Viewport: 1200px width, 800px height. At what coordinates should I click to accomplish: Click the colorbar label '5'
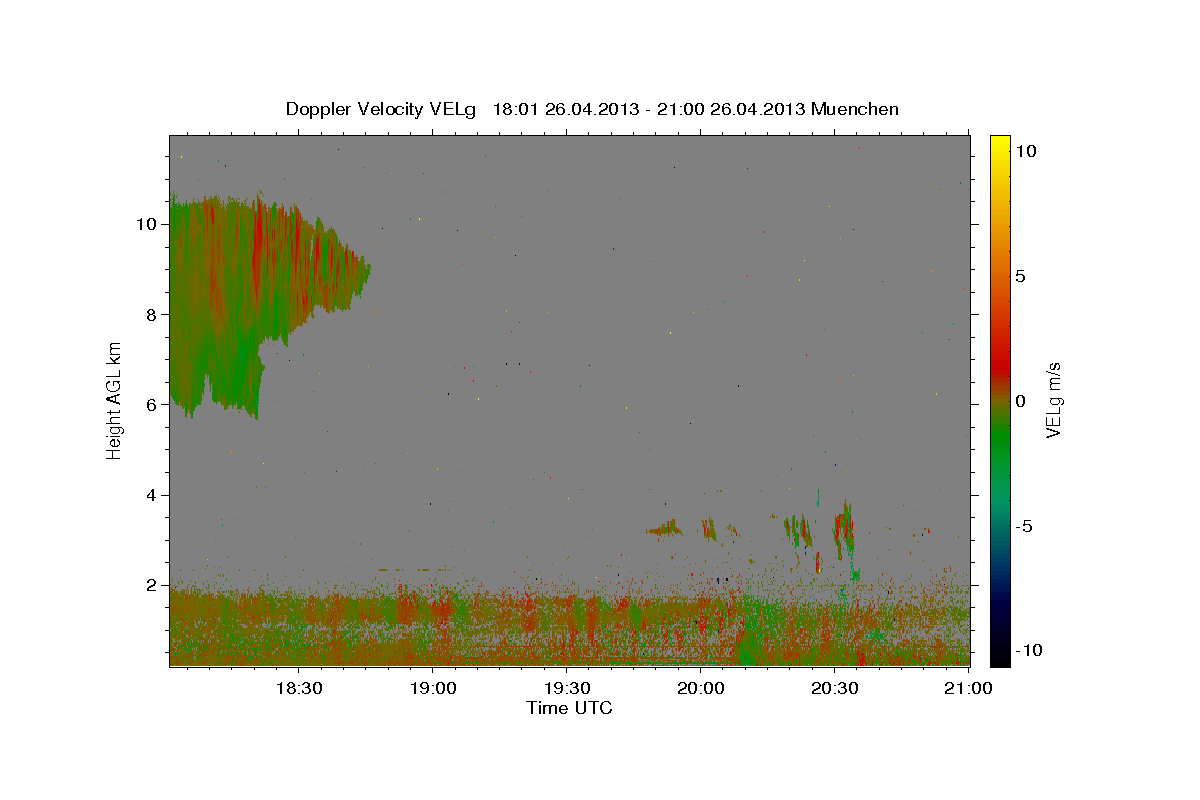[x=1021, y=276]
